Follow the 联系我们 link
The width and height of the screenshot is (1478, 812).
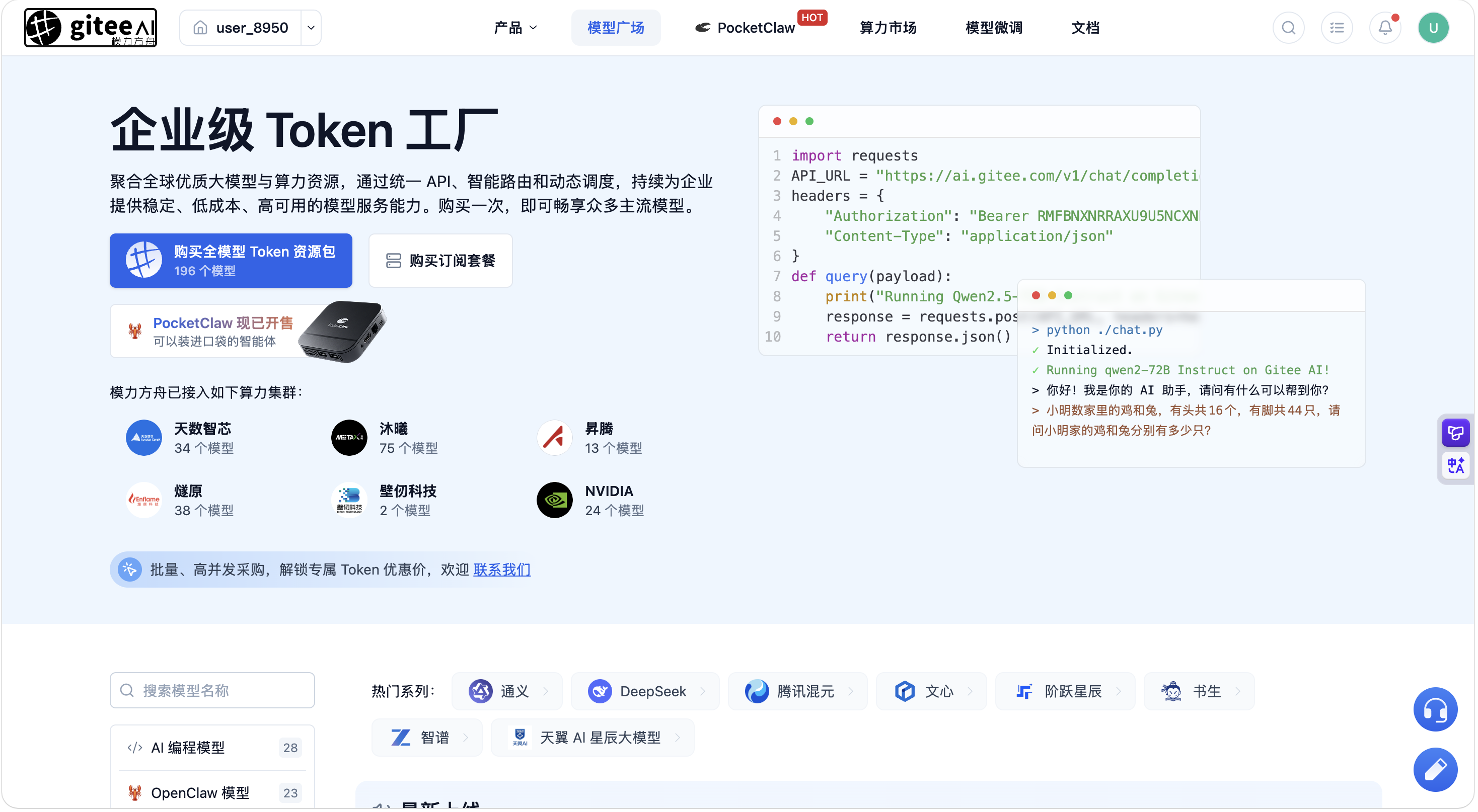click(501, 570)
